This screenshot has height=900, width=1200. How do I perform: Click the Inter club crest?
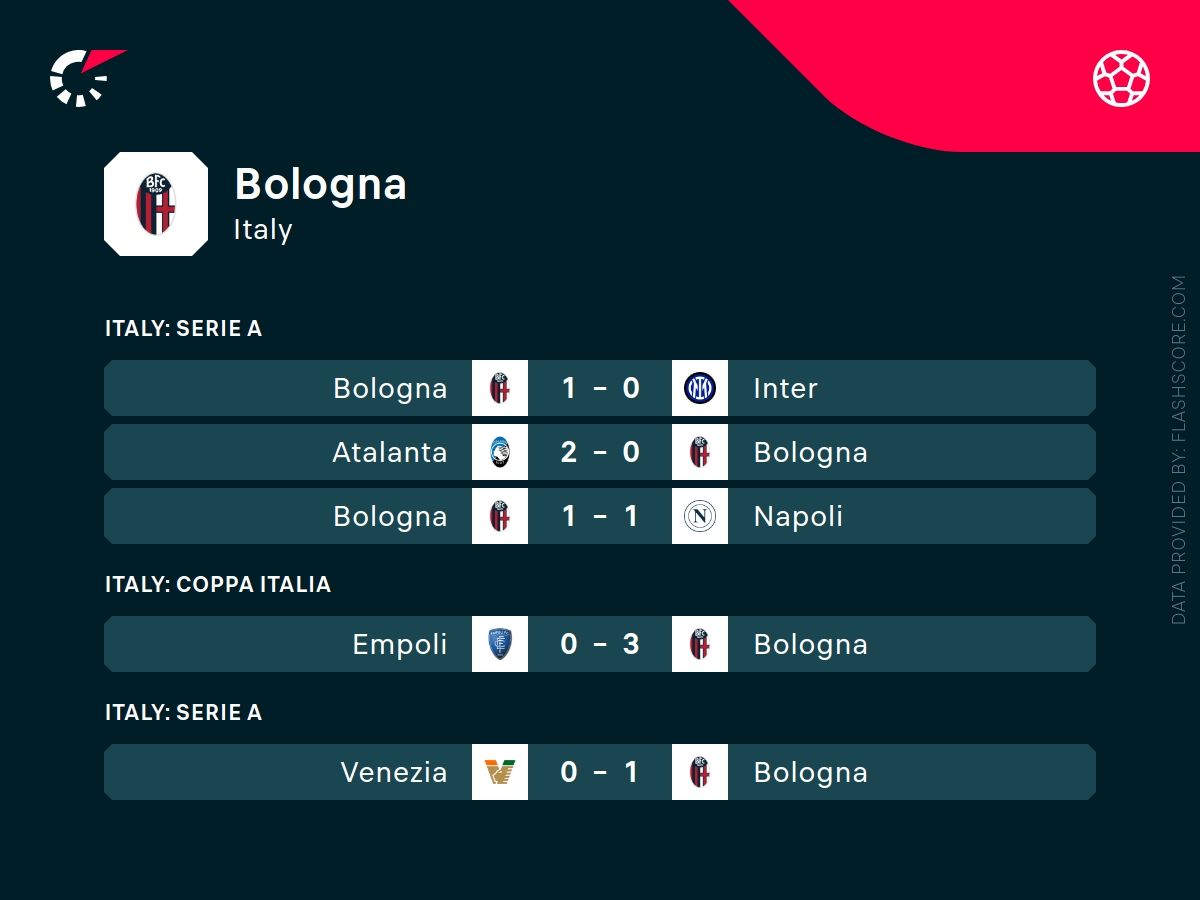(x=700, y=388)
